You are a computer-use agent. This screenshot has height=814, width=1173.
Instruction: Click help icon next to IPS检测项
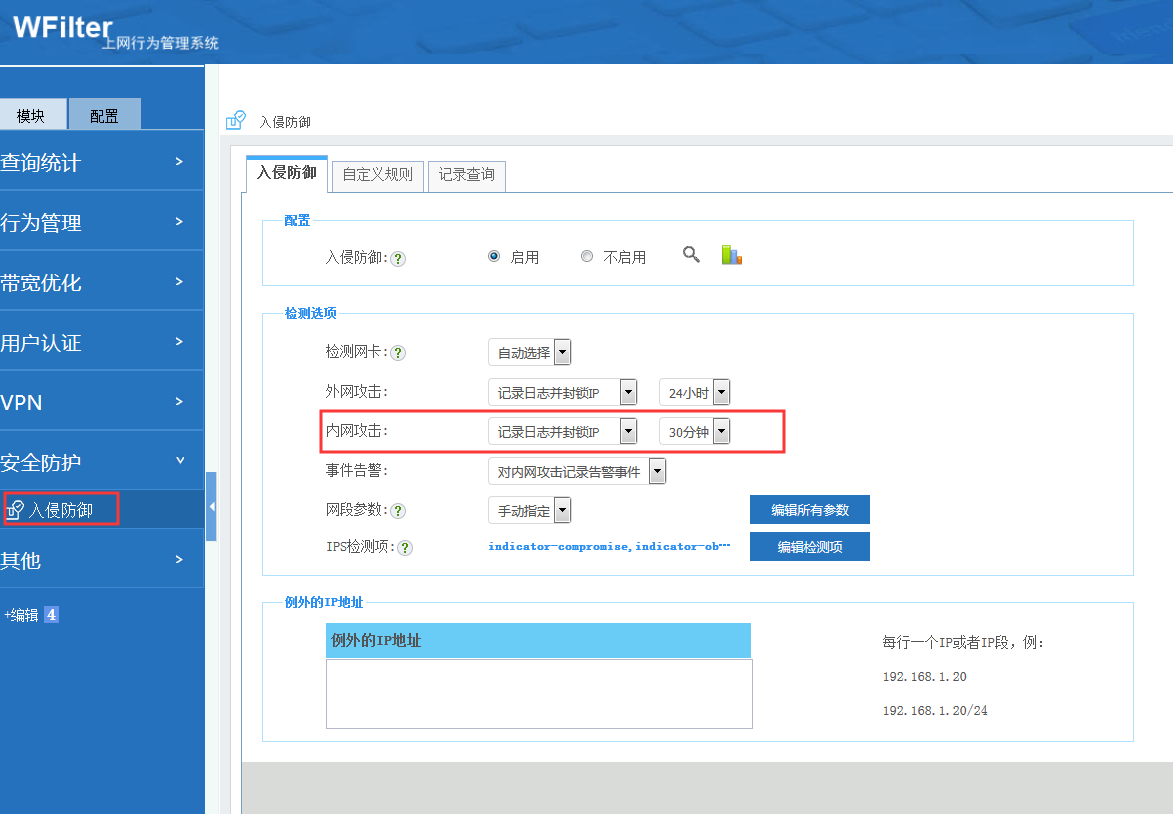tap(405, 548)
